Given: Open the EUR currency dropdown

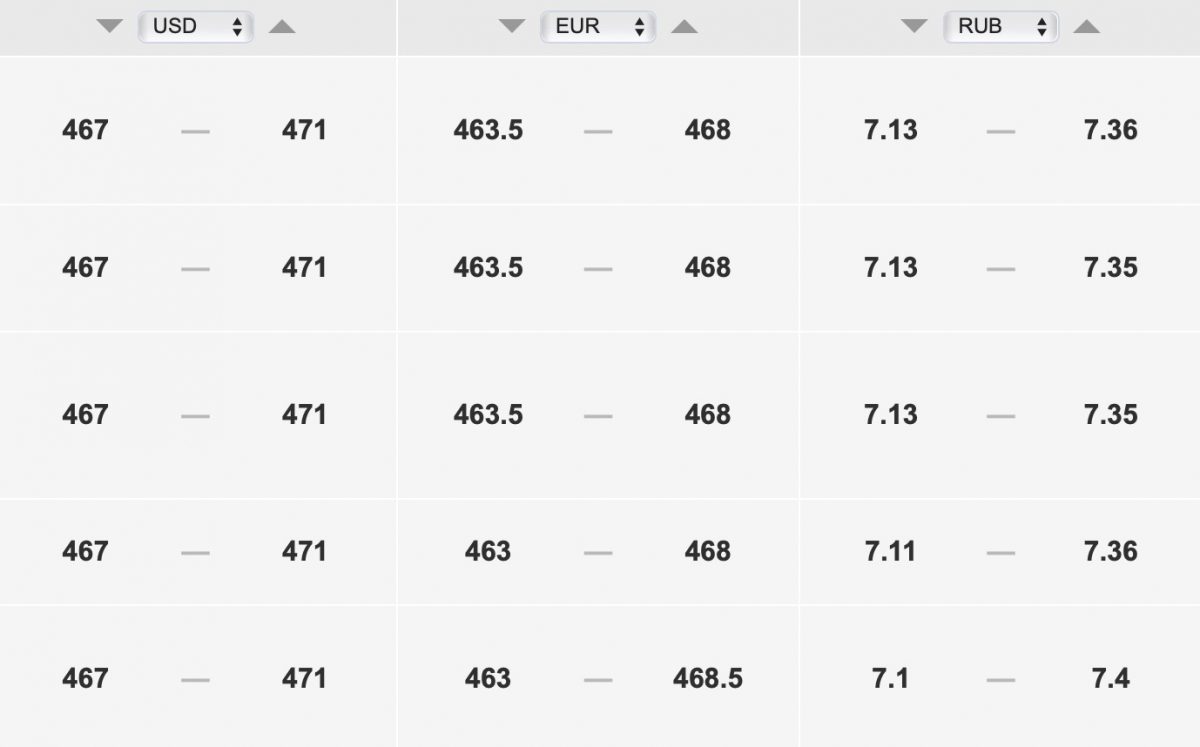Looking at the screenshot, I should (598, 27).
